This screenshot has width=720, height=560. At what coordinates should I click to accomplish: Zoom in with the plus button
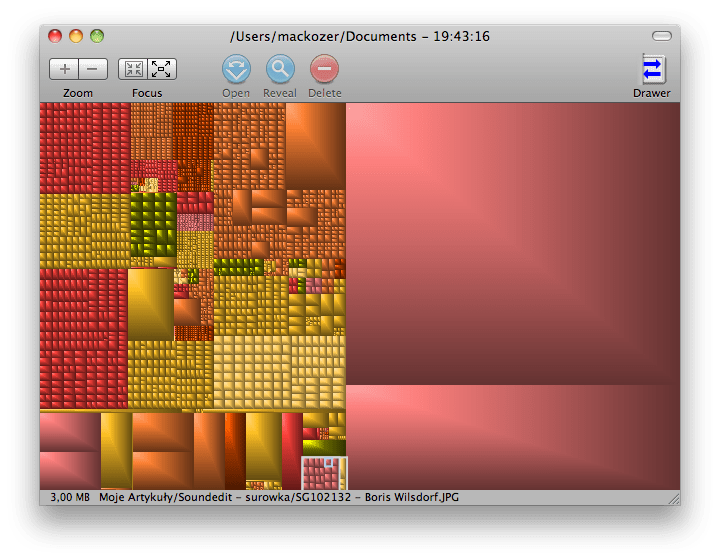click(64, 69)
